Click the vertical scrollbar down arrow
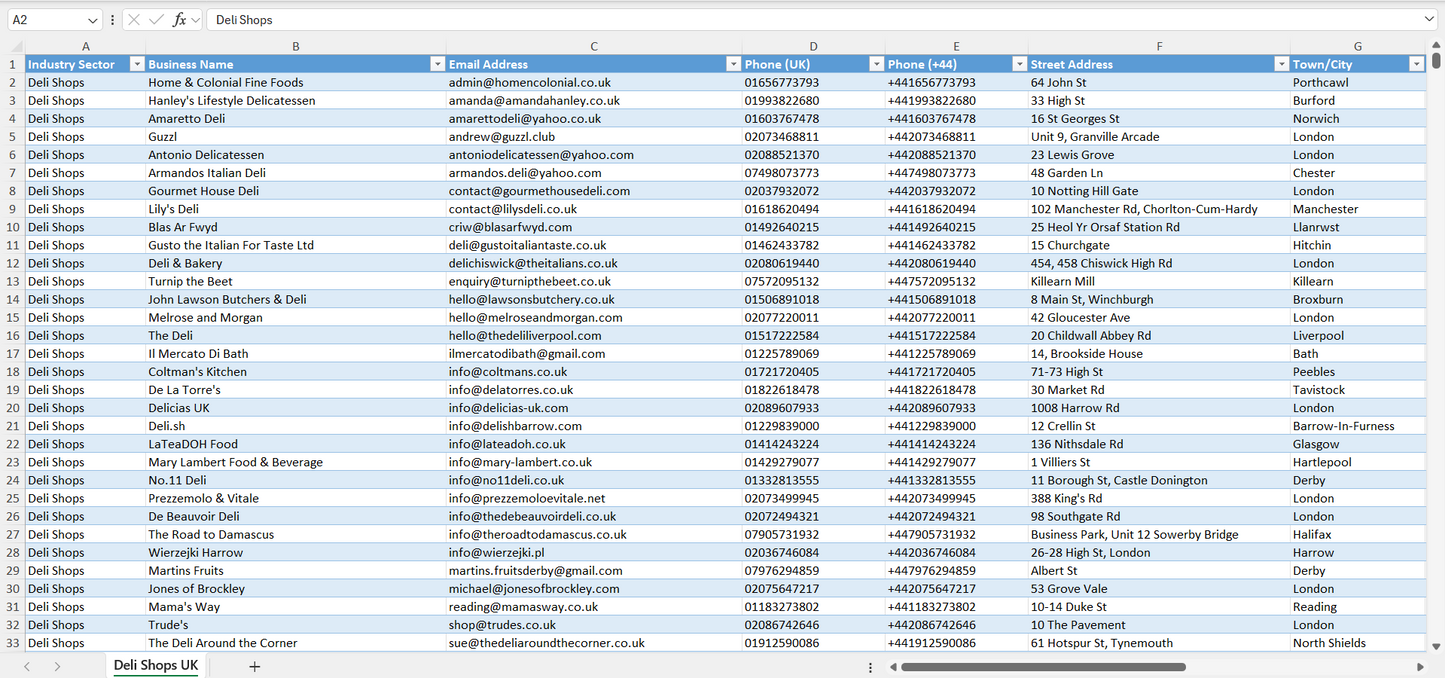The height and width of the screenshot is (678, 1445). coord(1436,647)
